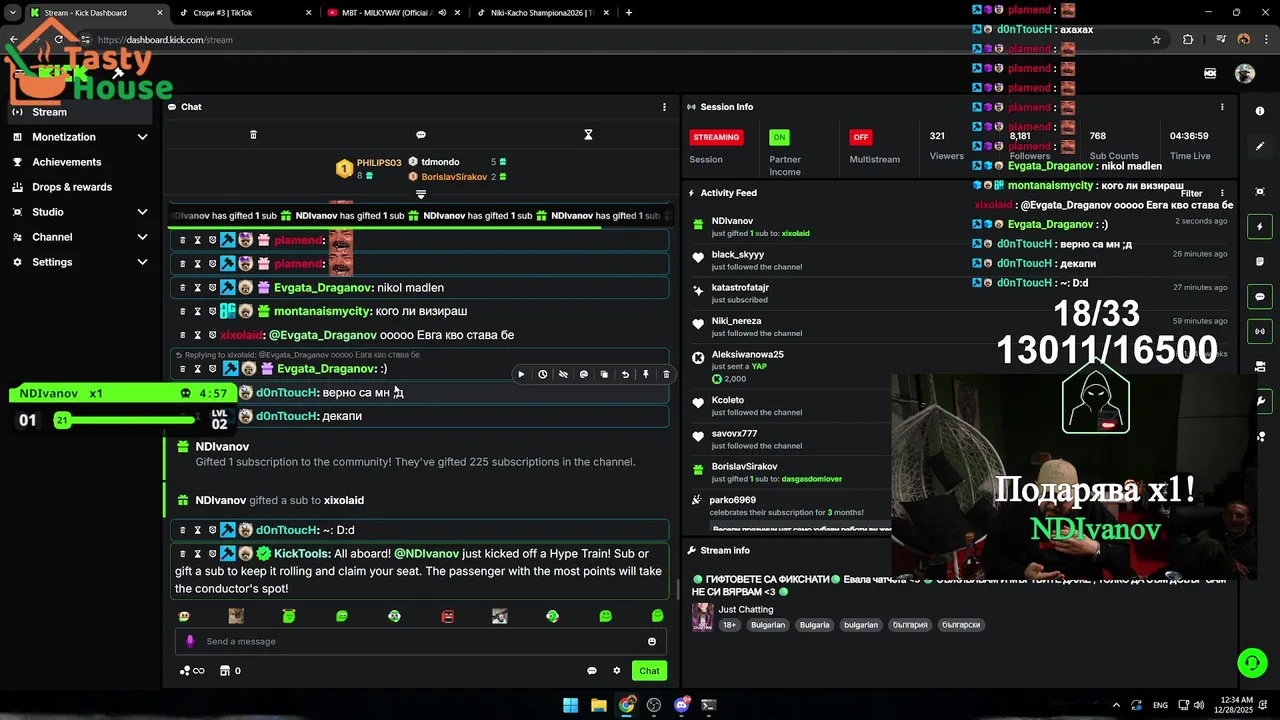The height and width of the screenshot is (720, 1280).
Task: Expand the Monetization sidebar section
Action: tap(142, 137)
